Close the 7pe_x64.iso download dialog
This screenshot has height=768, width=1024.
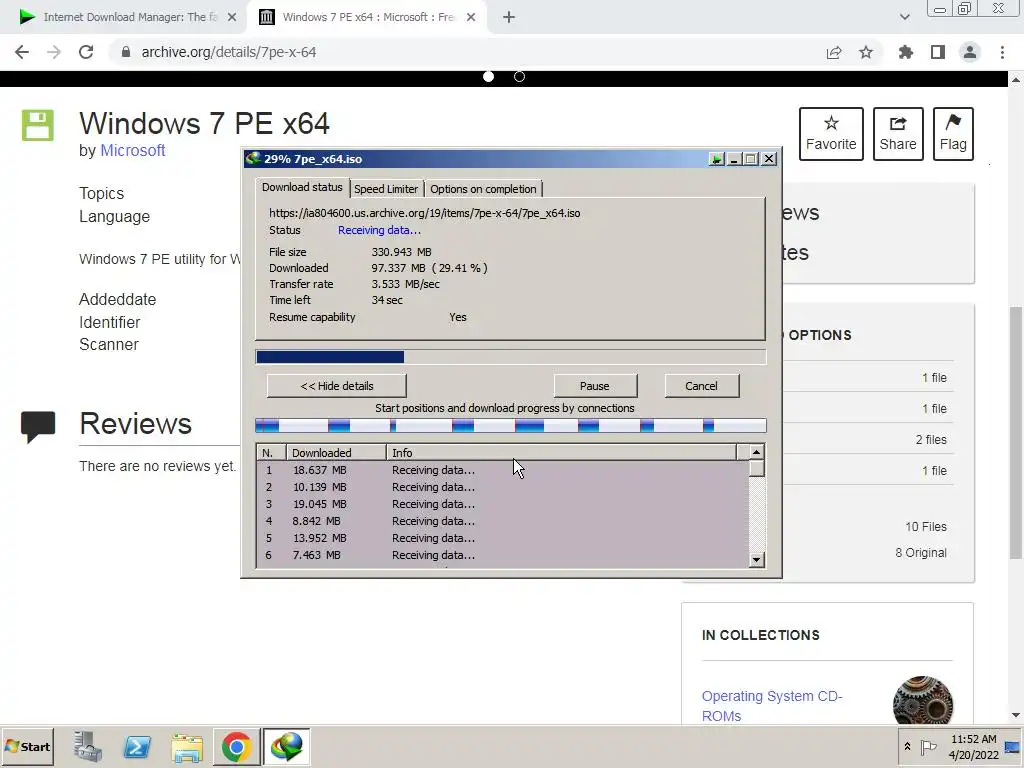(769, 159)
